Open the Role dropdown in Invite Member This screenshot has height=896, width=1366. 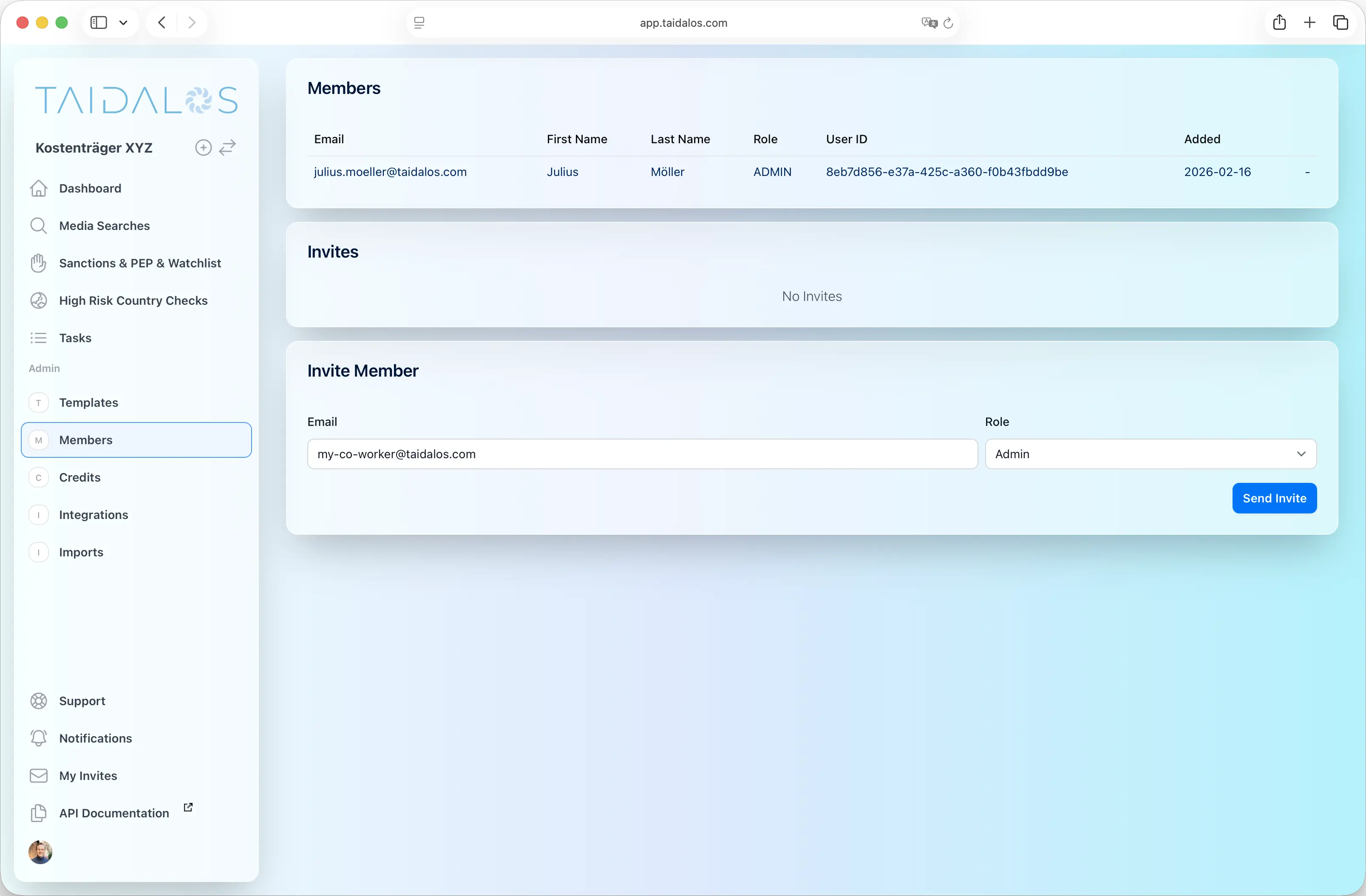click(x=1150, y=454)
